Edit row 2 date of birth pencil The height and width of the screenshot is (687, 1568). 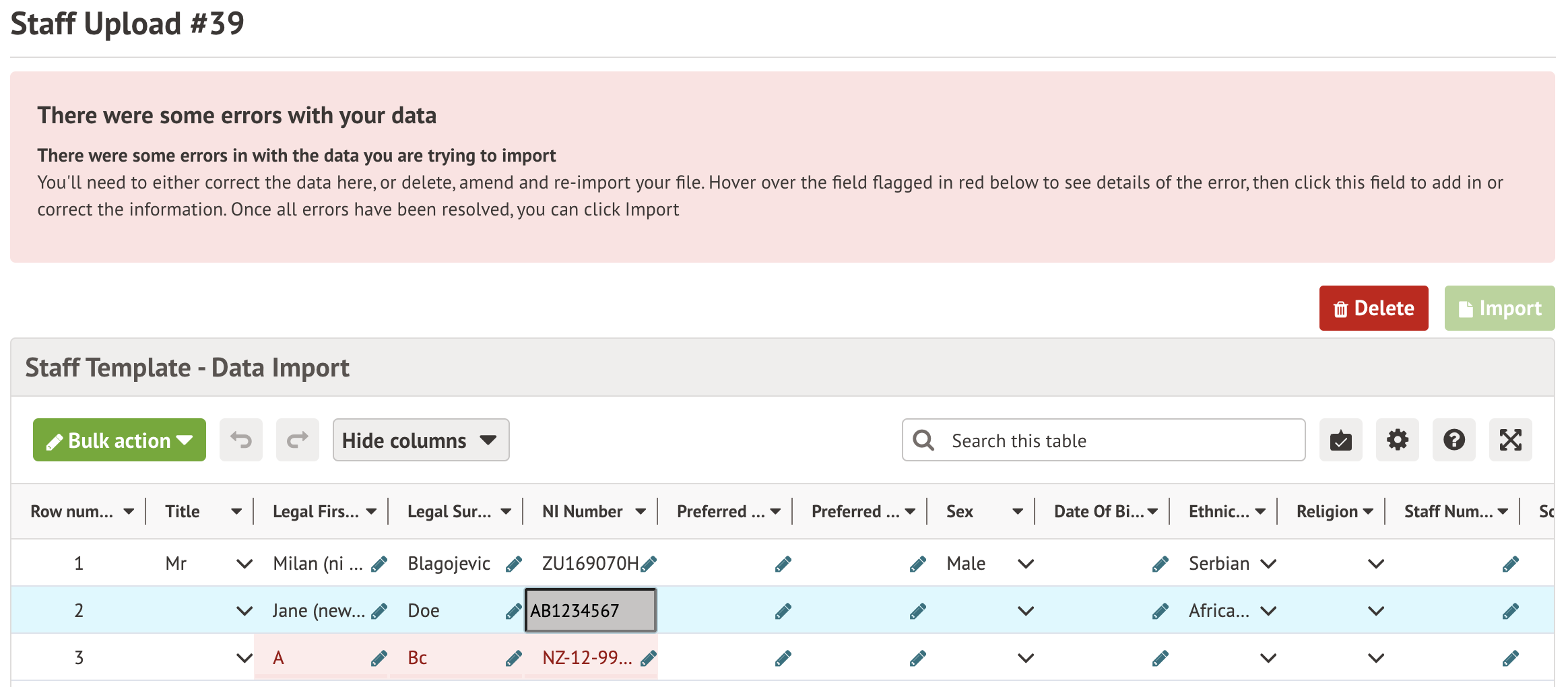pos(1160,611)
